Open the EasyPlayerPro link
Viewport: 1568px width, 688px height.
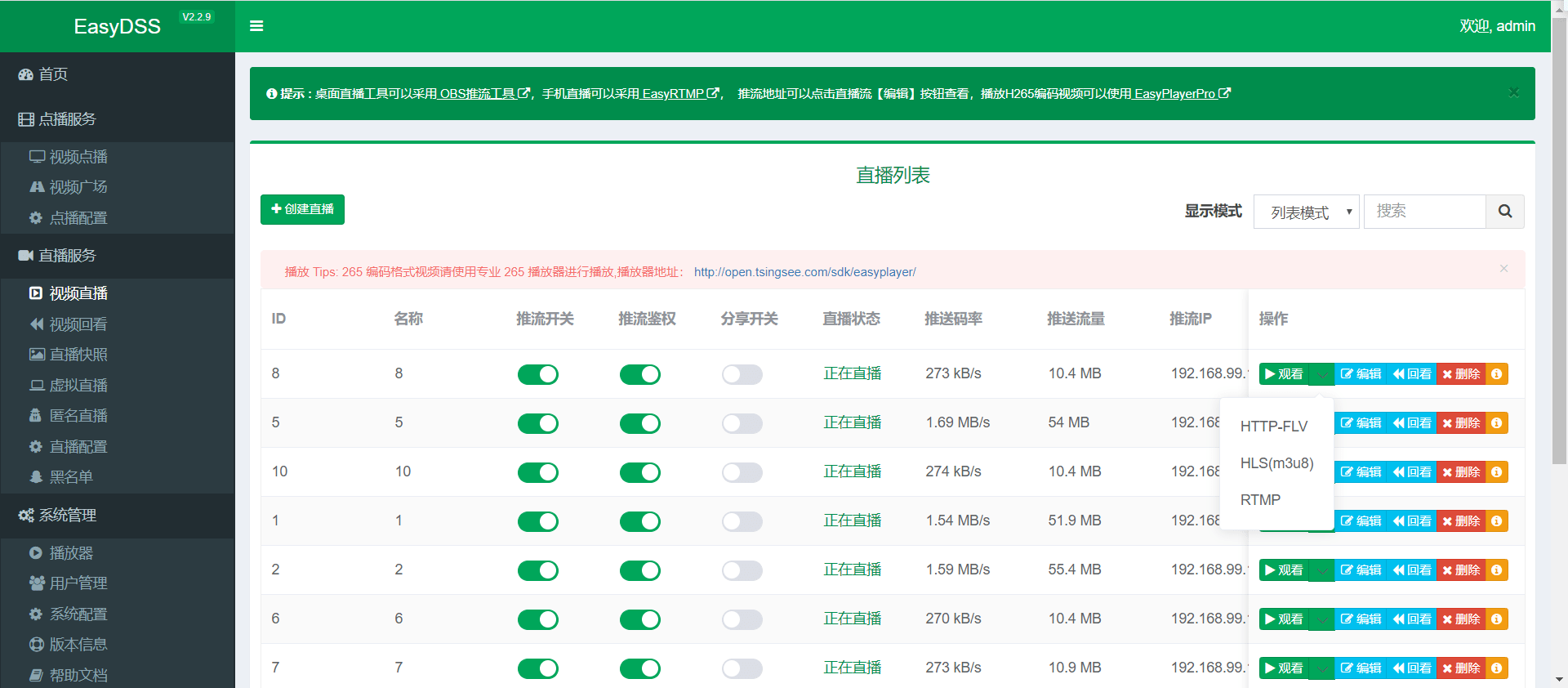click(1182, 94)
